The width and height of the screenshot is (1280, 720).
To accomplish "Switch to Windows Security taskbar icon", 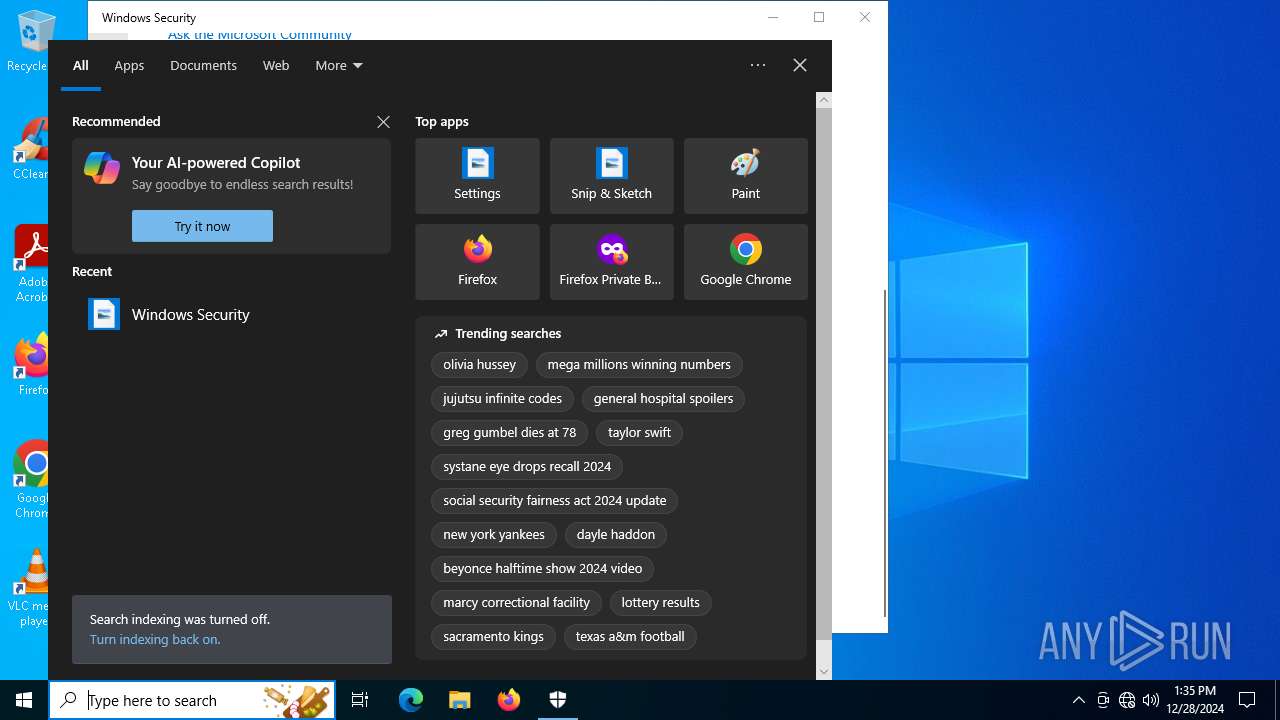I will click(558, 700).
